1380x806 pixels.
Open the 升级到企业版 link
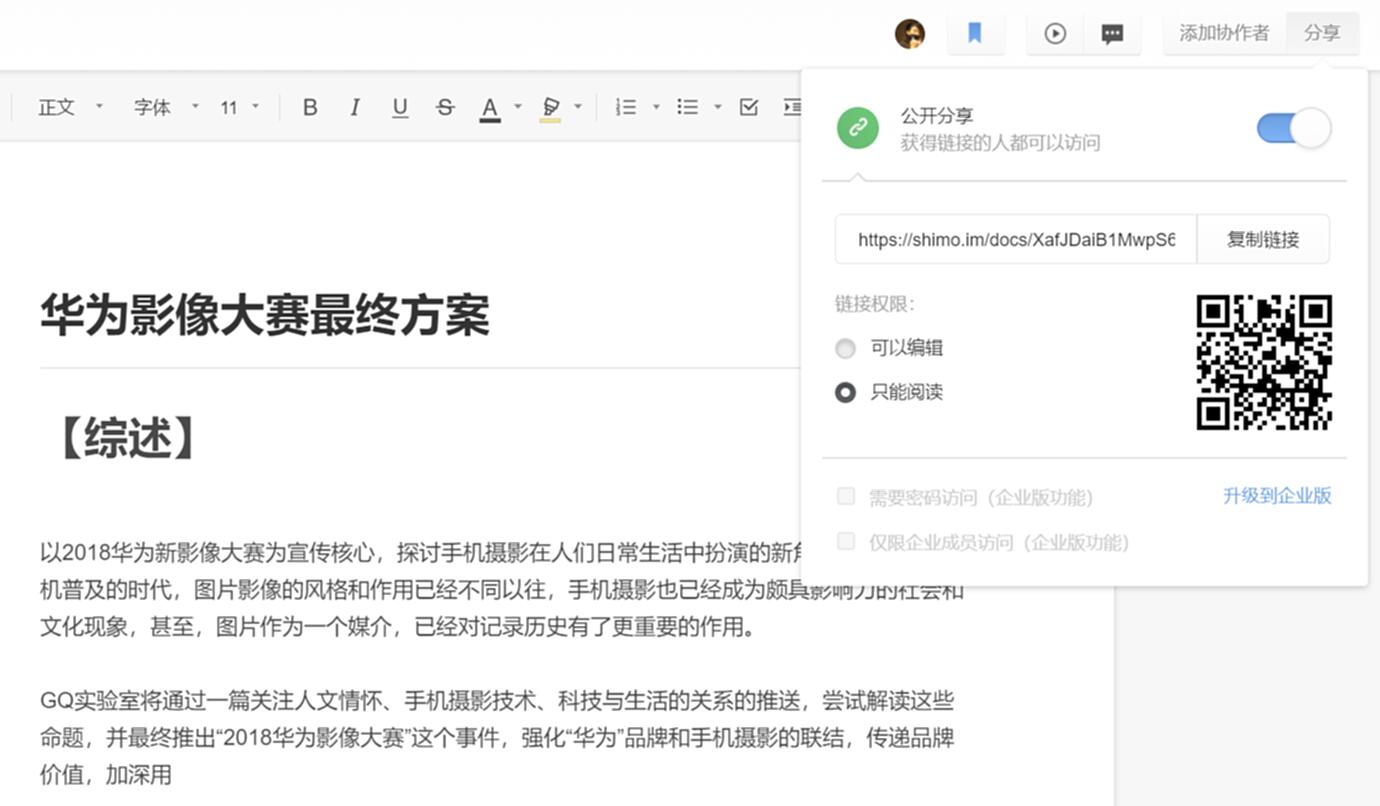tap(1277, 496)
